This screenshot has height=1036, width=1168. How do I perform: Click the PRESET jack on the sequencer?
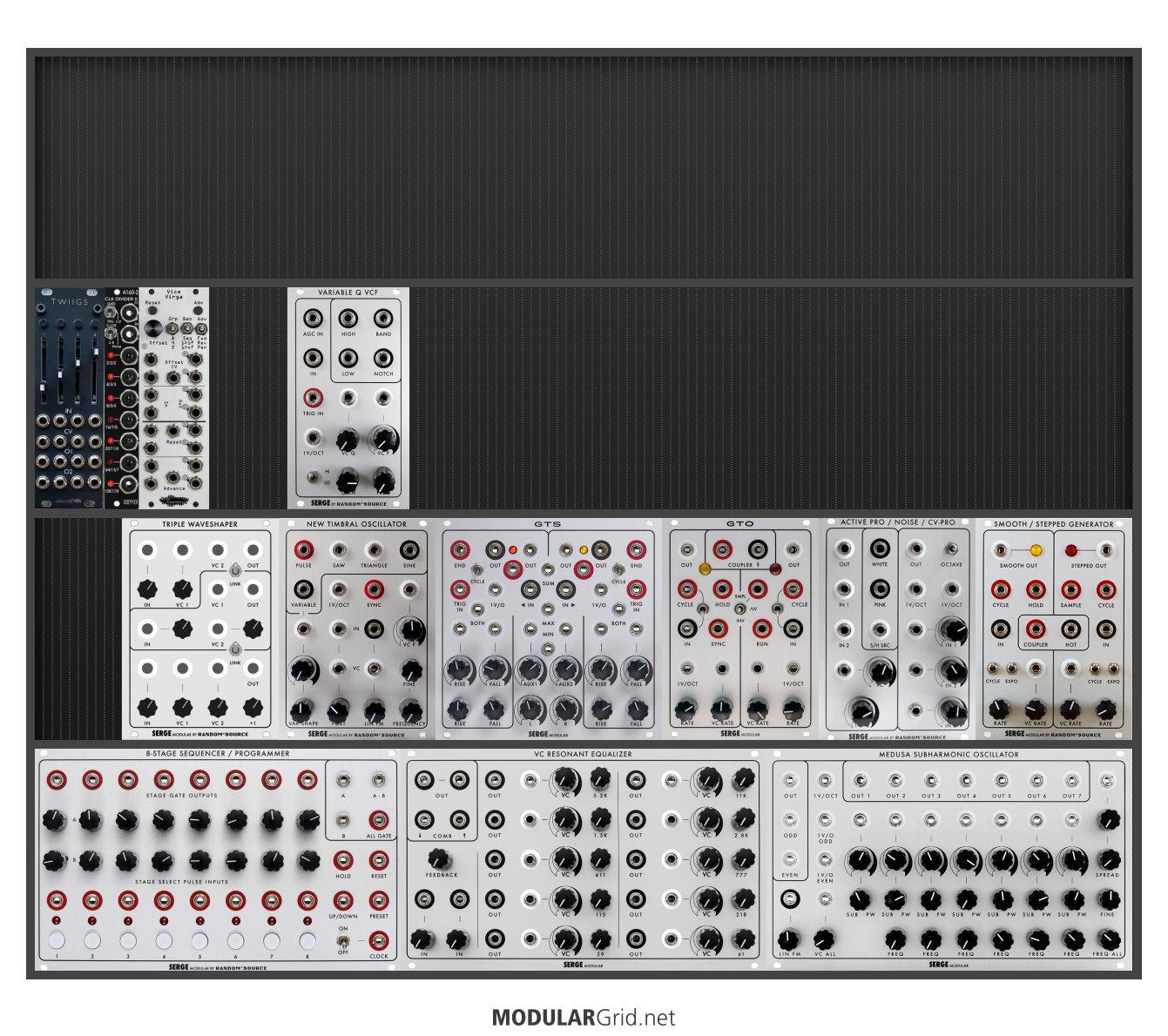379,900
